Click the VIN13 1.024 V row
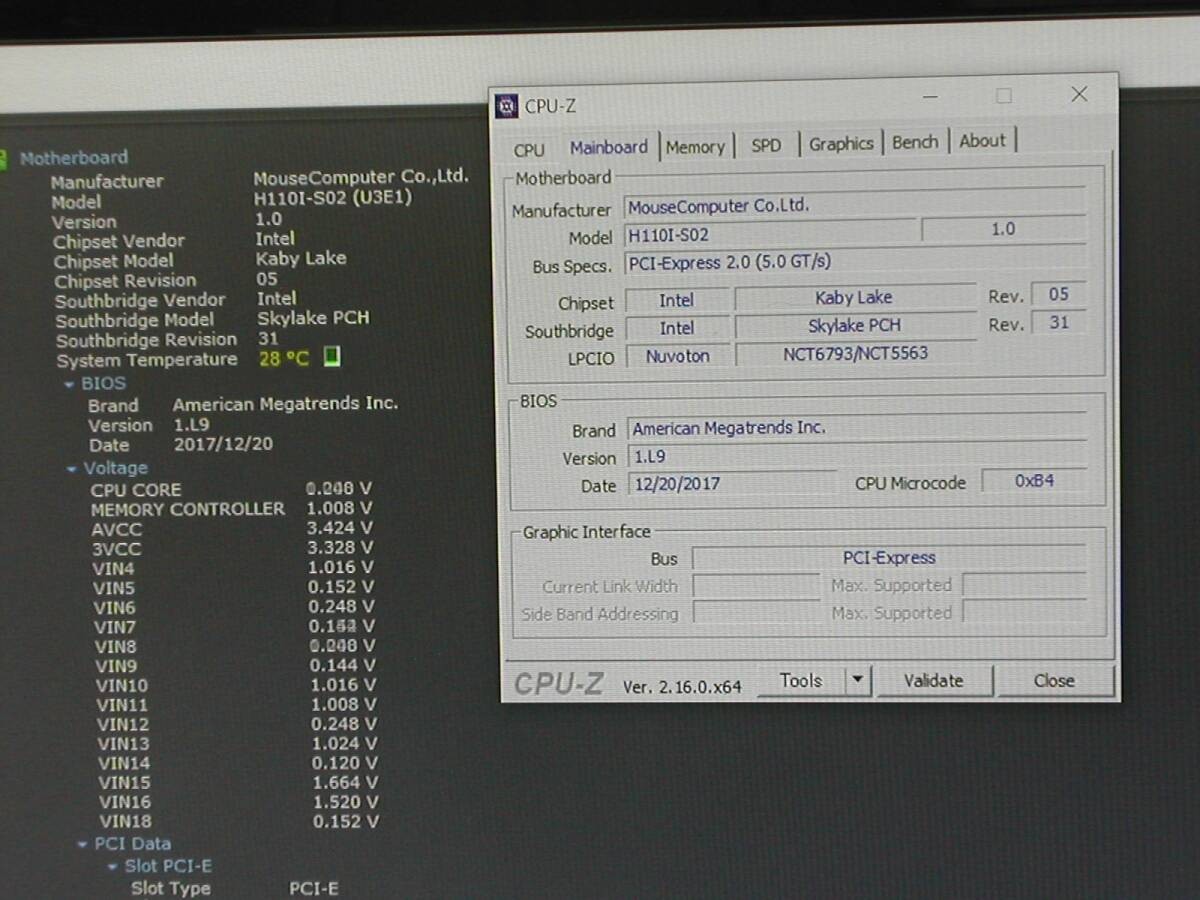 point(237,744)
